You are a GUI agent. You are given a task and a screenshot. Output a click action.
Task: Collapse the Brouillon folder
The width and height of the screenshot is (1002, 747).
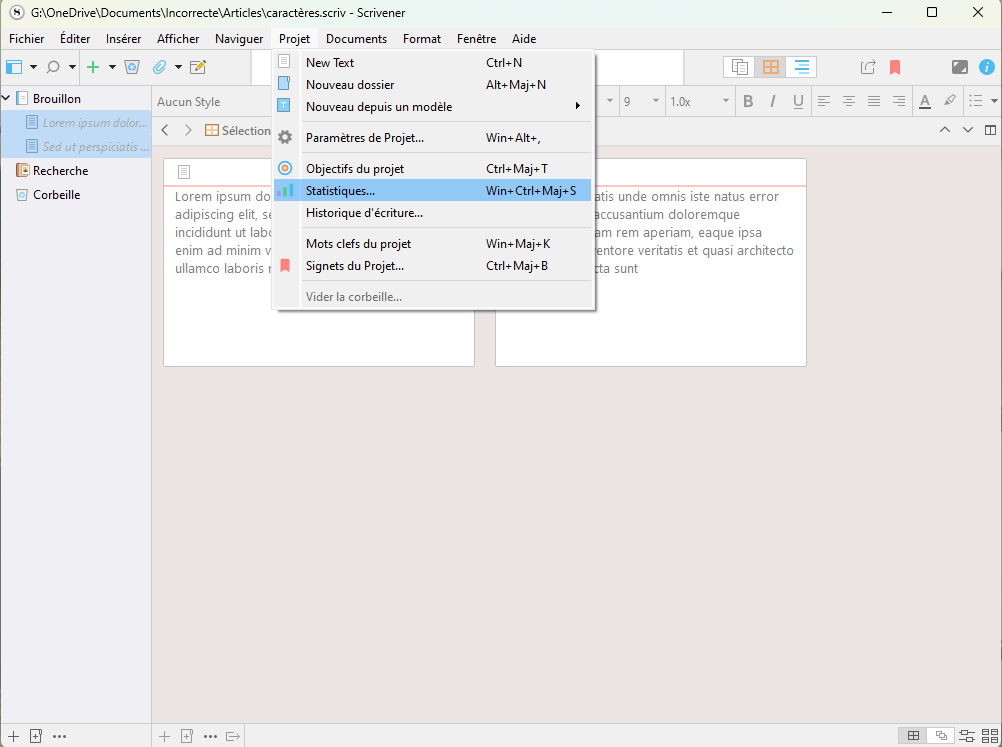[x=6, y=98]
